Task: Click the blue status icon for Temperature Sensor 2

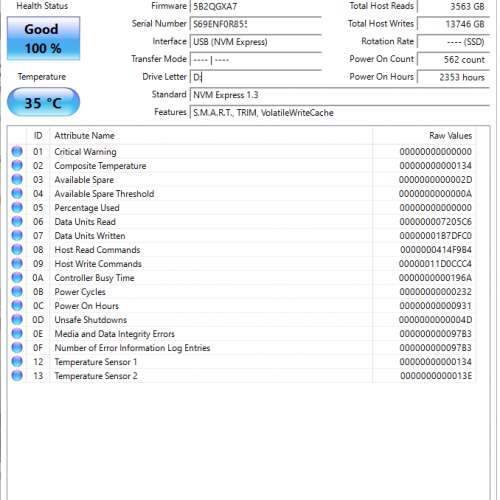Action: (17, 375)
